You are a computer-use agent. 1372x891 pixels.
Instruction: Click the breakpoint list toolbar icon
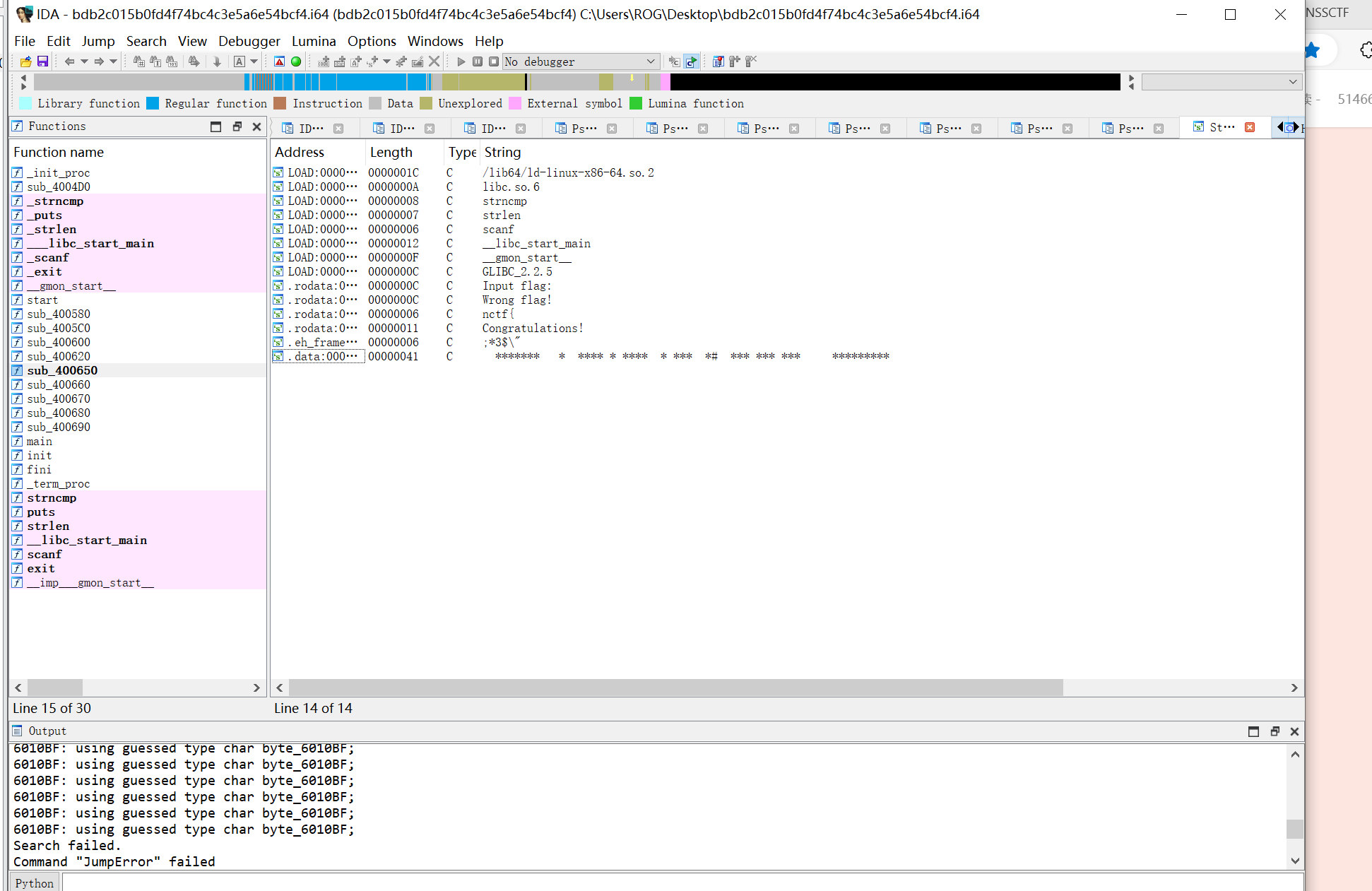point(718,61)
